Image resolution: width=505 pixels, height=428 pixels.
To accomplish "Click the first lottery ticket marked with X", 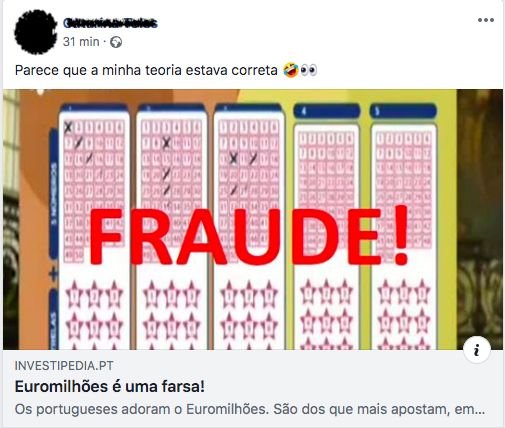I will click(94, 228).
